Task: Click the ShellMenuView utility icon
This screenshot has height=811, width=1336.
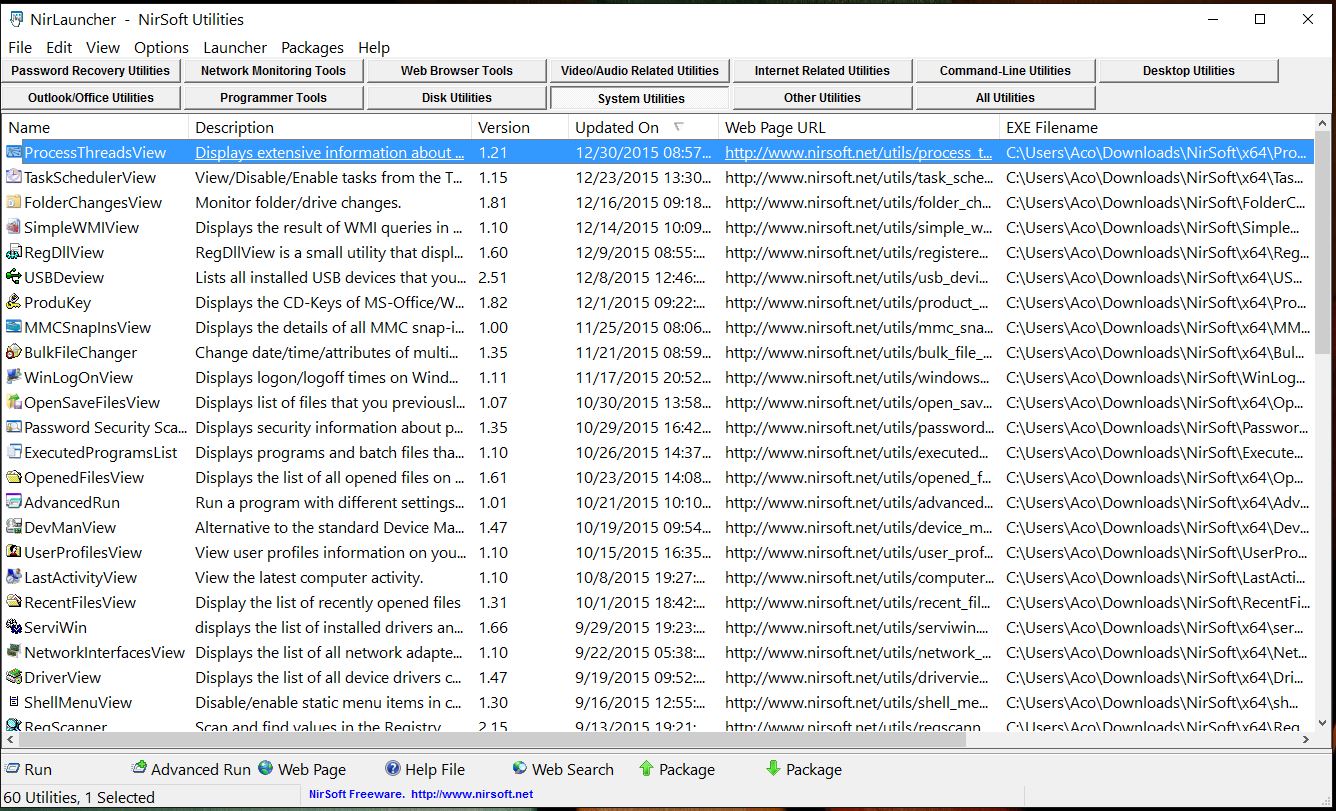Action: [14, 702]
